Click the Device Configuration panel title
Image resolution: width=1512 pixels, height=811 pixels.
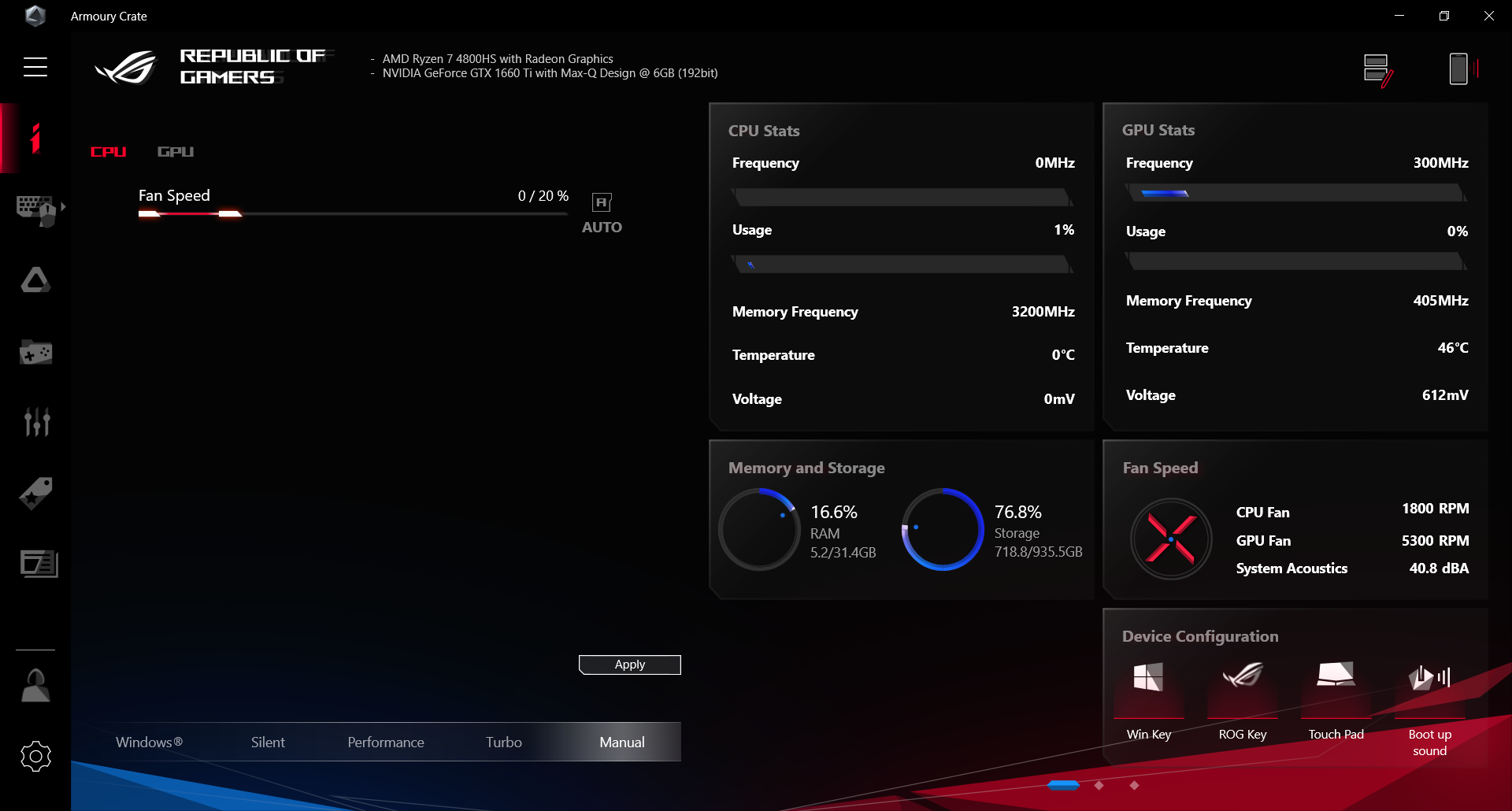[1200, 636]
